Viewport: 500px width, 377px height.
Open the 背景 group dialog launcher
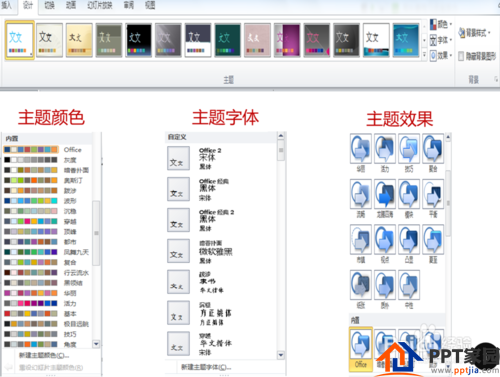click(496, 79)
